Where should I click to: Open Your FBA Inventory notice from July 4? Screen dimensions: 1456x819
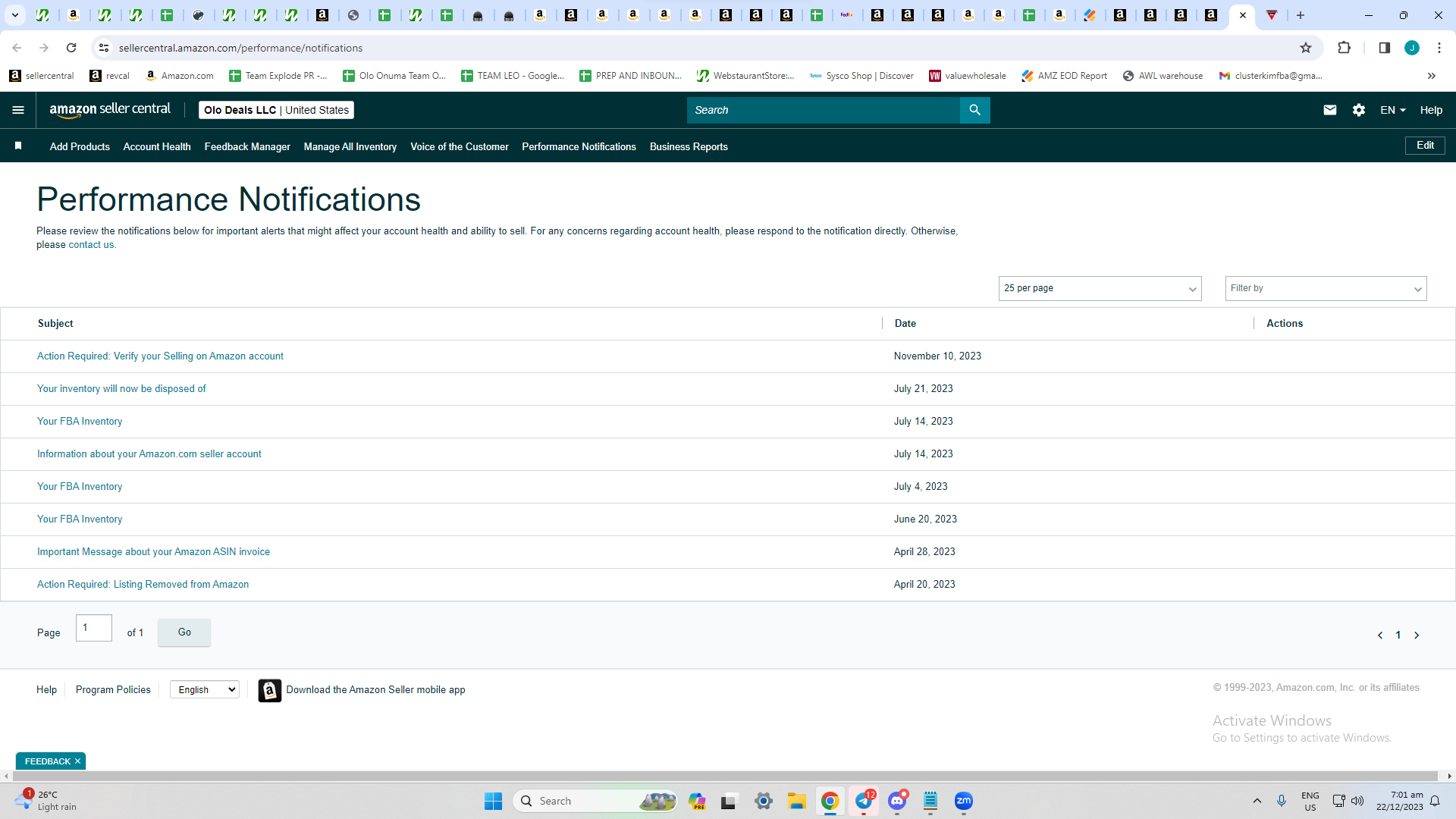coord(80,487)
